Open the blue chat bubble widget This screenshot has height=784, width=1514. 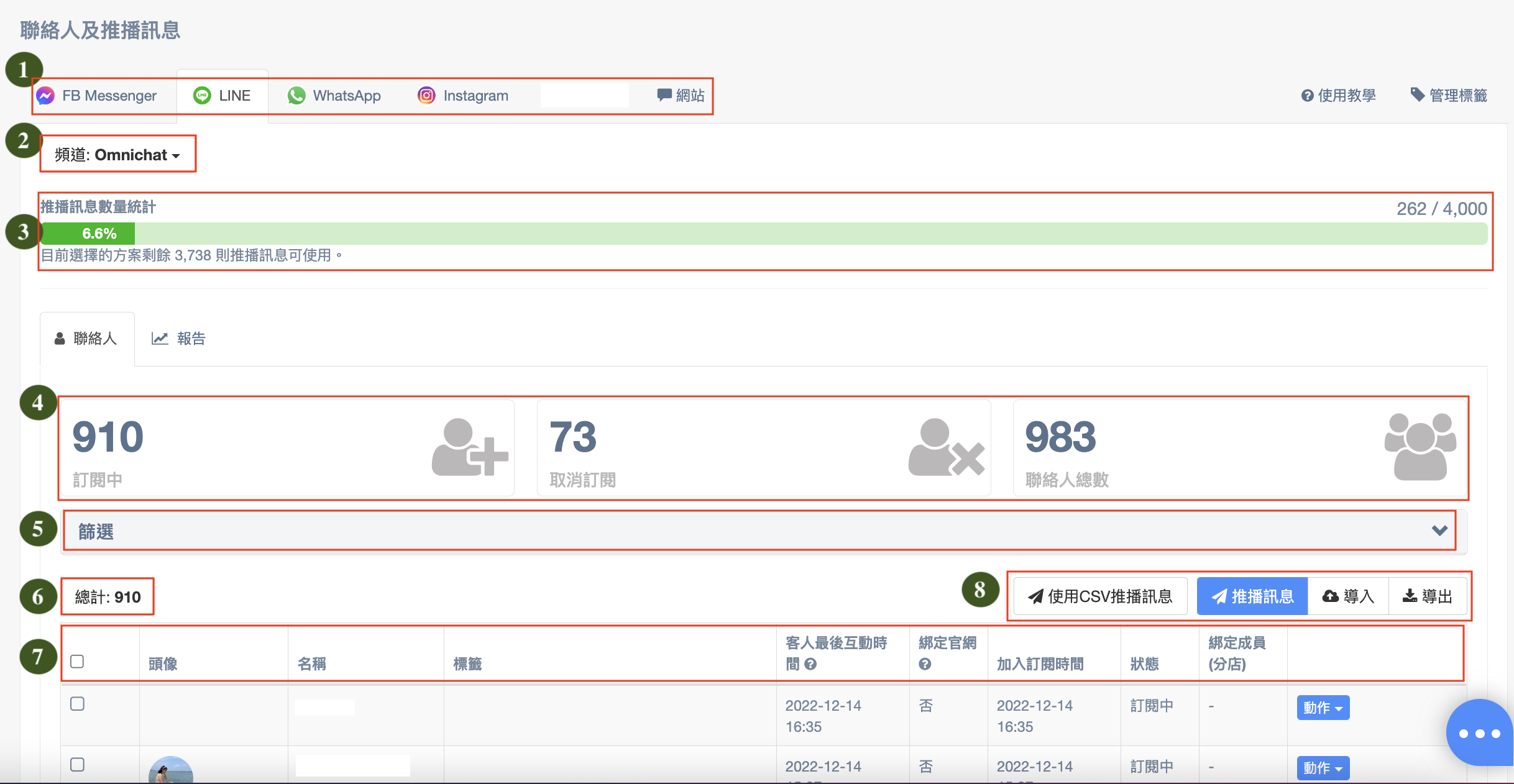coord(1479,733)
